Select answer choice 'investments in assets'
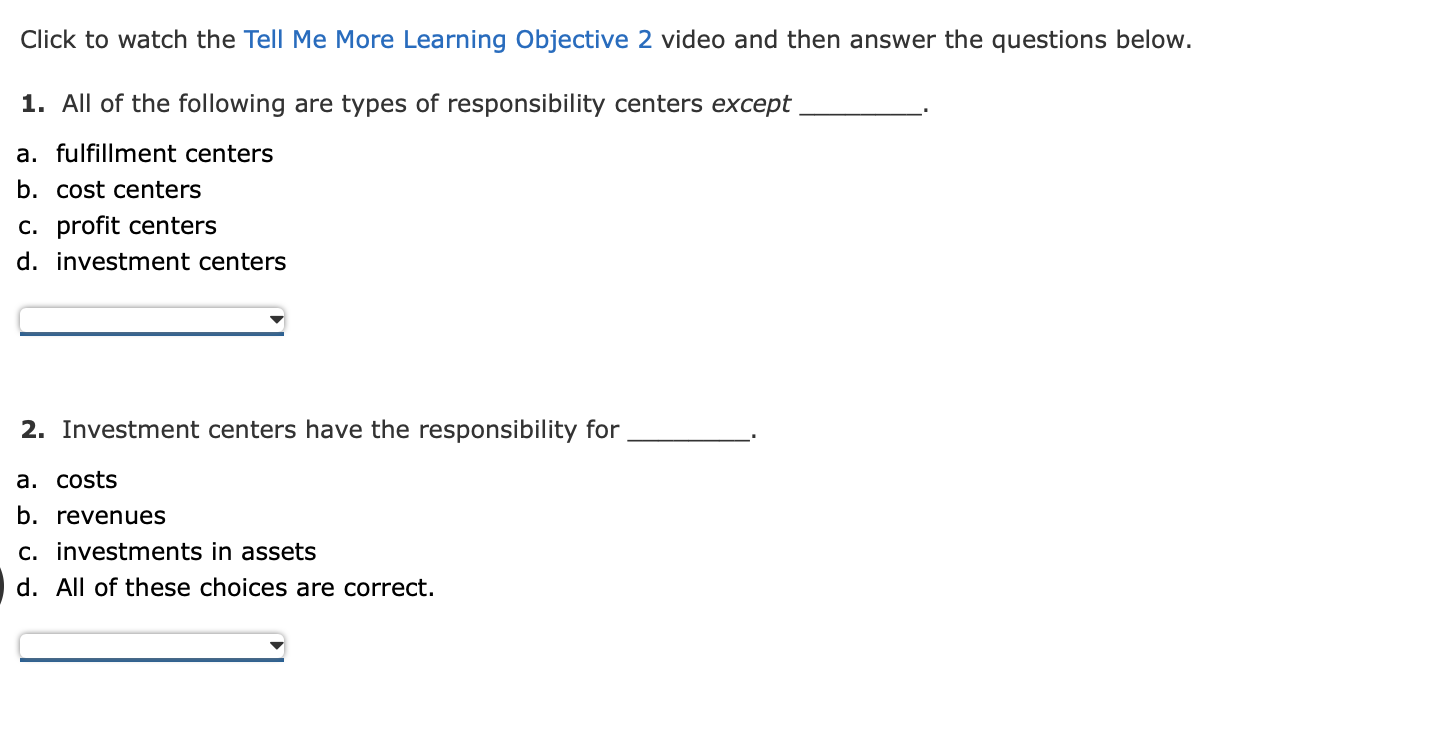Image resolution: width=1456 pixels, height=738 pixels. (x=186, y=551)
